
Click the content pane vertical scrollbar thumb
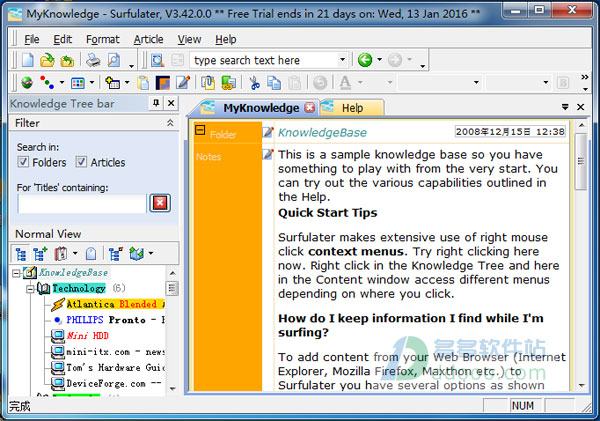click(x=581, y=161)
